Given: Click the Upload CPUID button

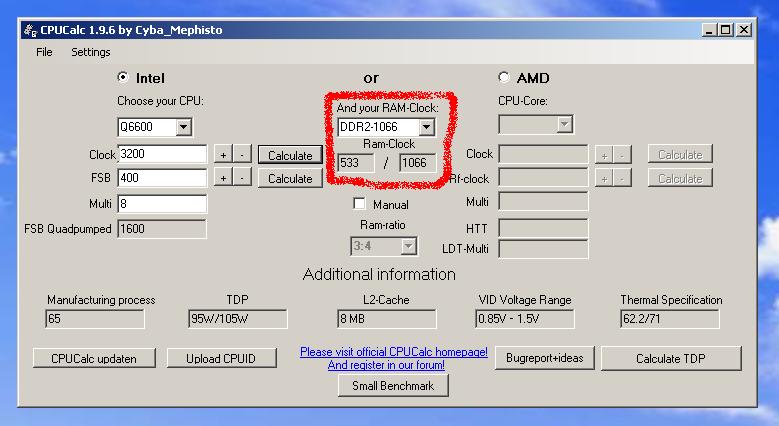Looking at the screenshot, I should [221, 358].
